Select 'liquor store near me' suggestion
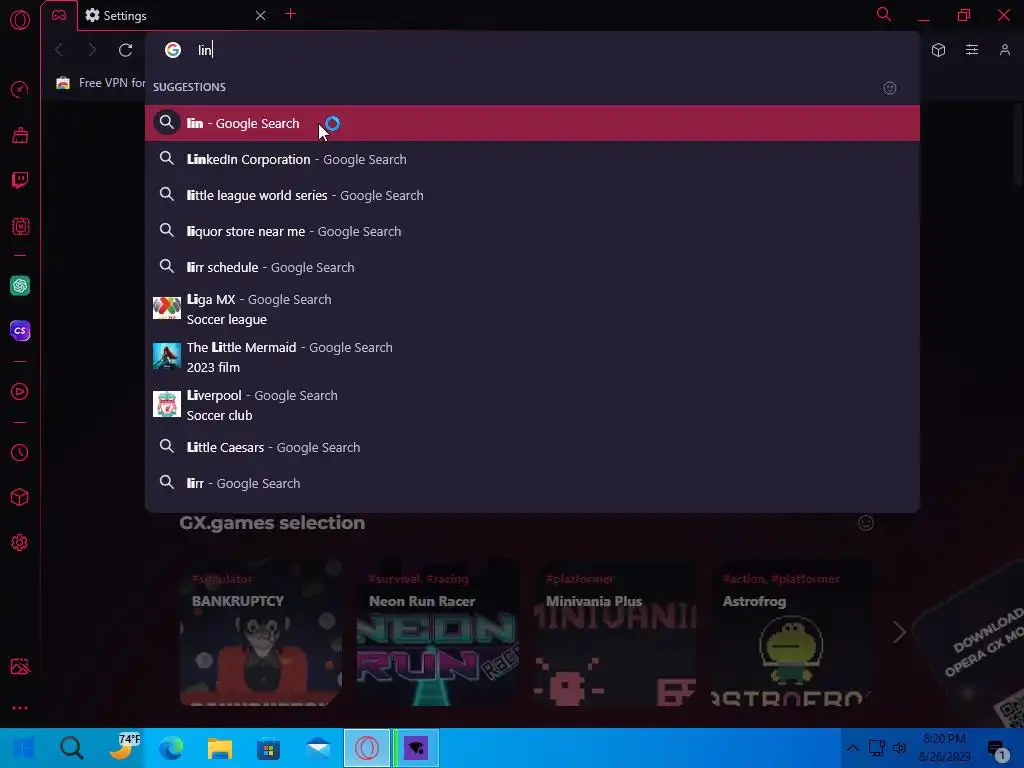The height and width of the screenshot is (768, 1024). (532, 231)
